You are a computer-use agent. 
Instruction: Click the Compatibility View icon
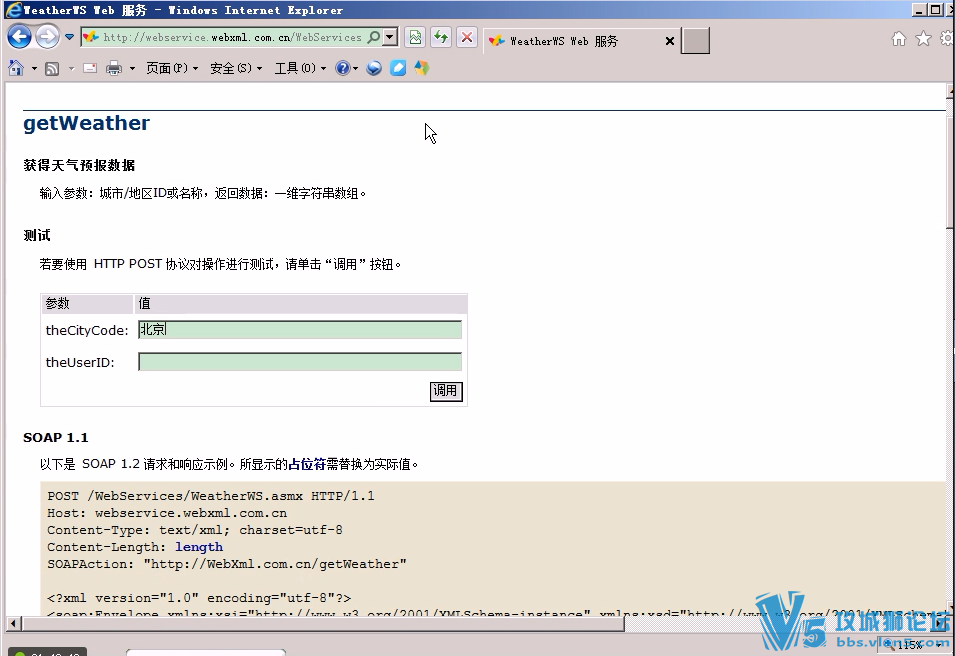(x=415, y=37)
